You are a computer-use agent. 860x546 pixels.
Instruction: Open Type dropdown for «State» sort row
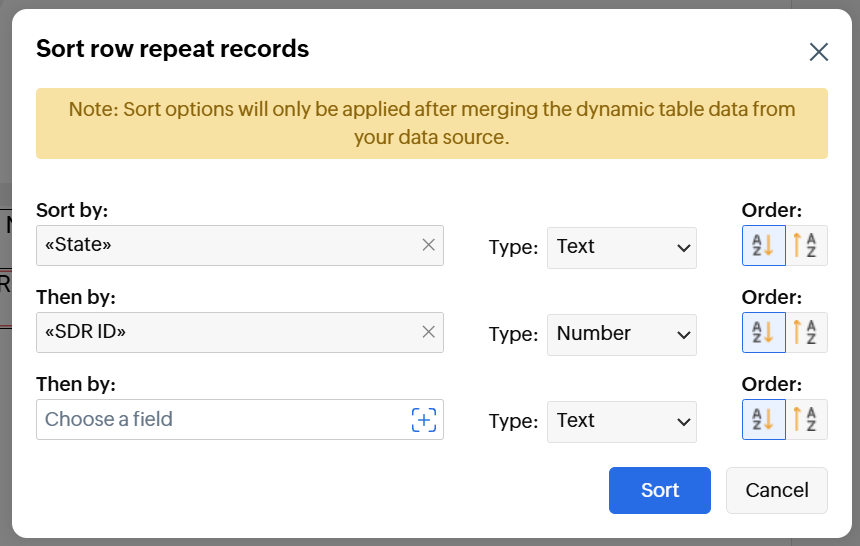(621, 247)
